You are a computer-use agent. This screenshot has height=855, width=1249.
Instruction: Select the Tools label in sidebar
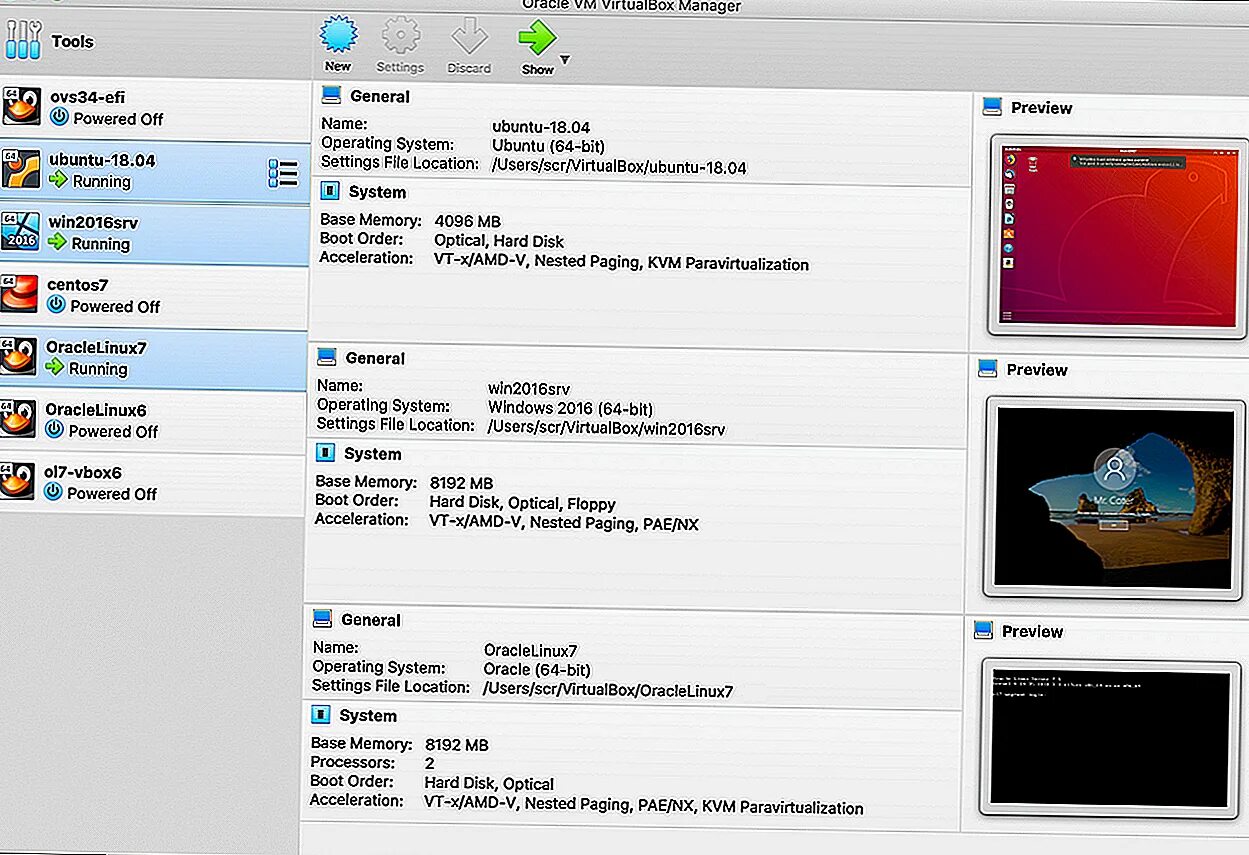[x=72, y=41]
